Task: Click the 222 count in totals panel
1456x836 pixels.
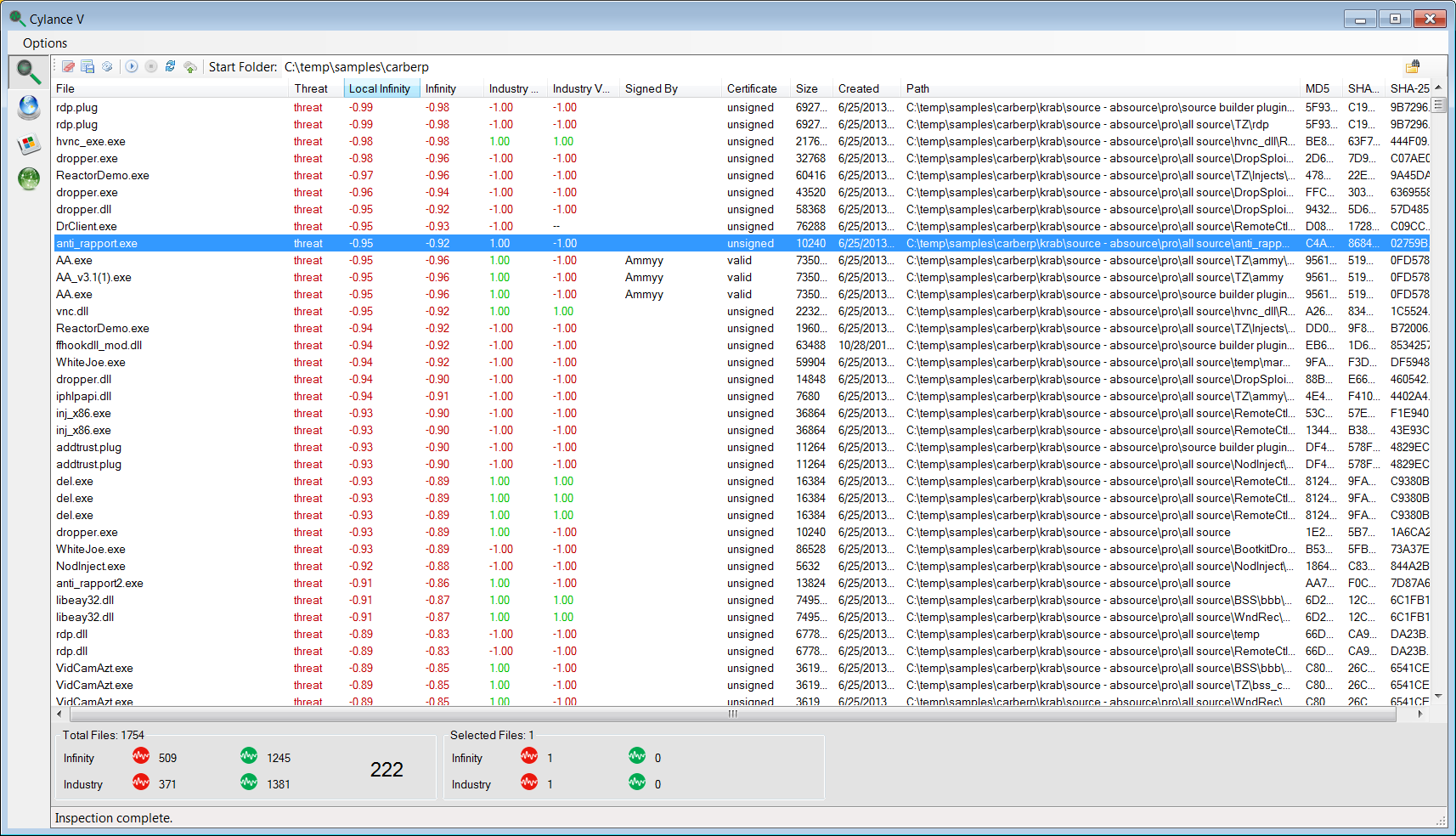Action: (387, 770)
